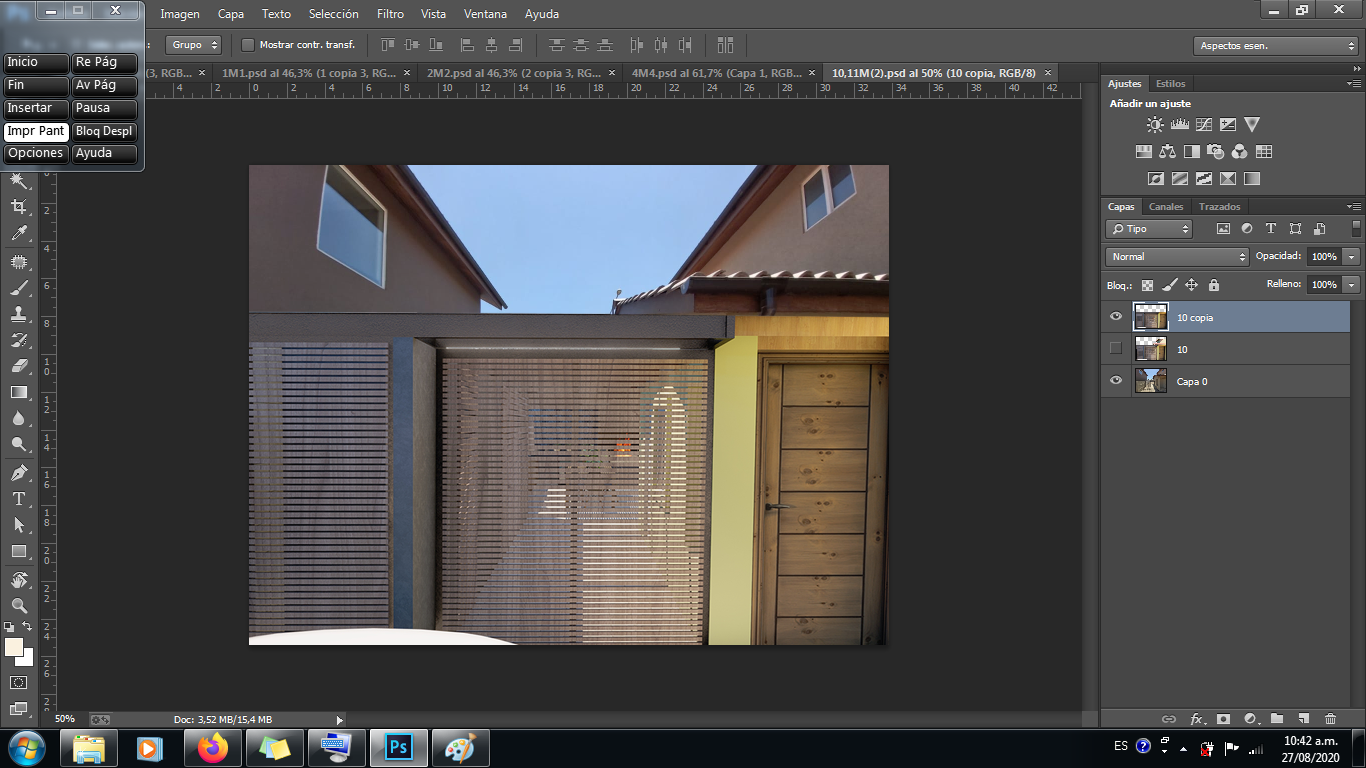Add a Photo Filter adjustment
Image resolution: width=1366 pixels, height=768 pixels.
[1216, 152]
